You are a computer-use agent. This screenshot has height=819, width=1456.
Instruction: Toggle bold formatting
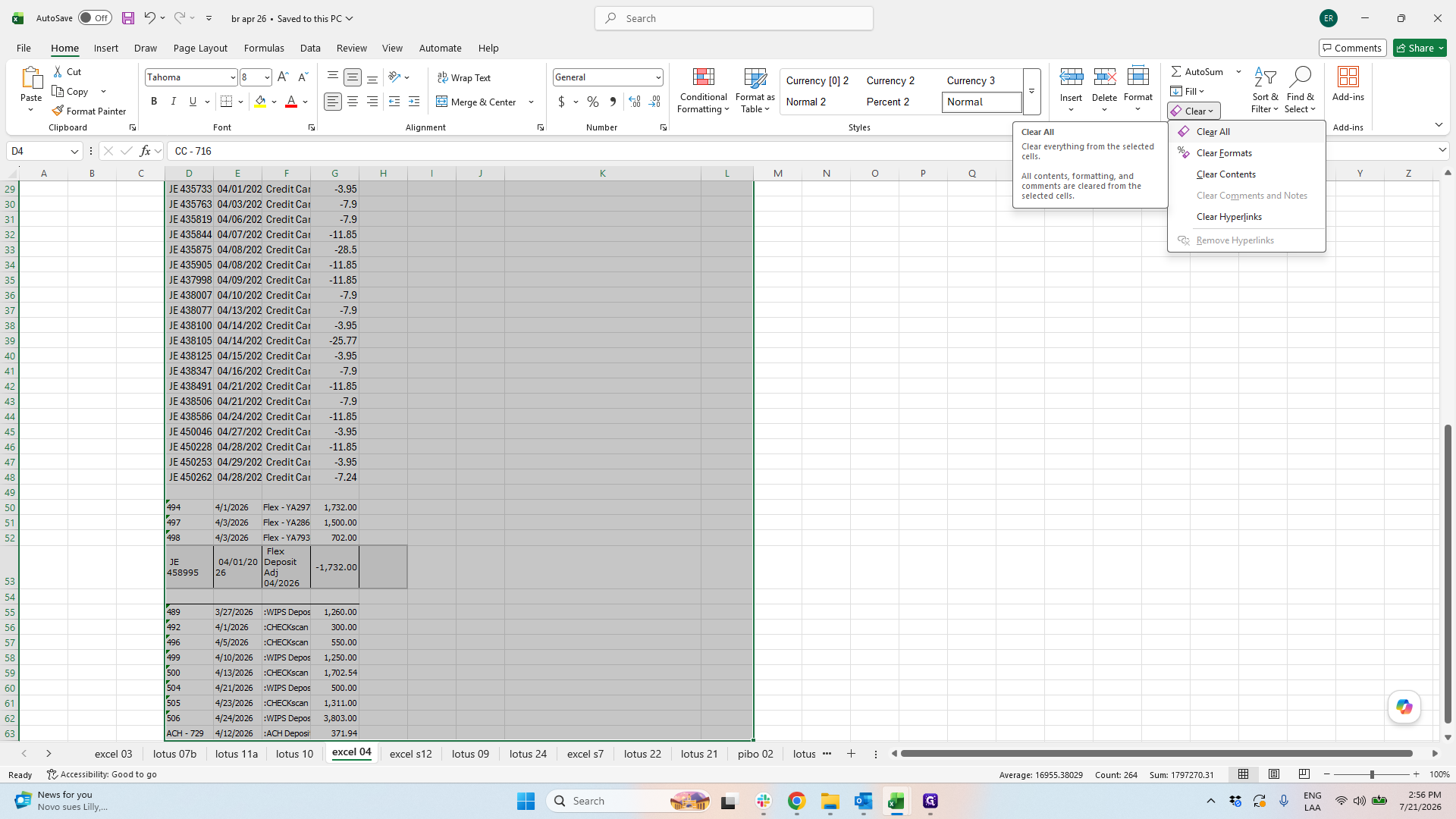point(154,102)
